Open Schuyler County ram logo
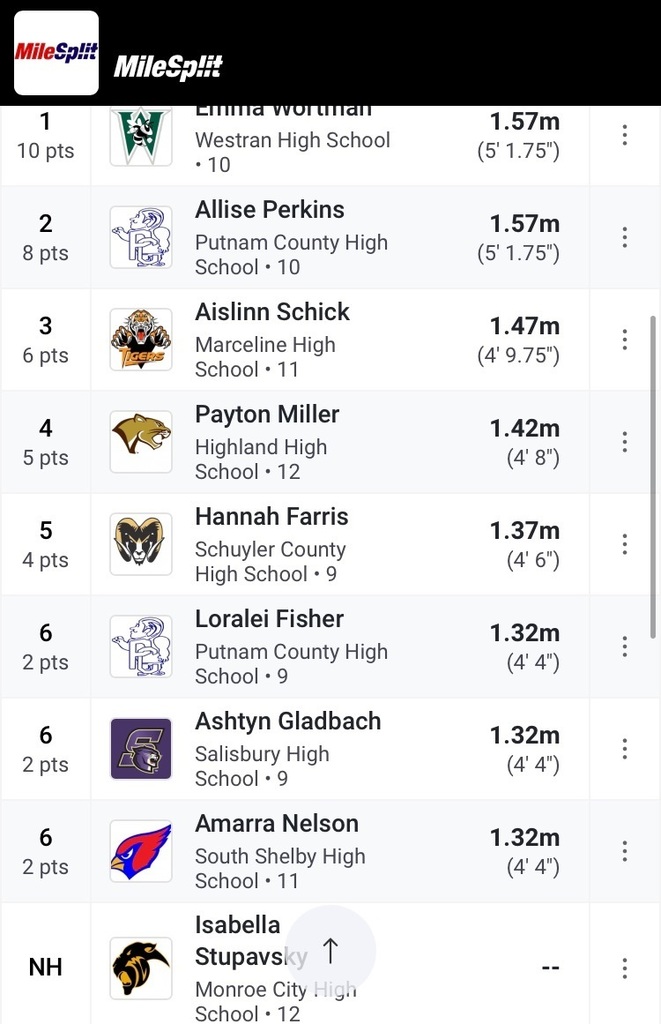This screenshot has width=661, height=1024. [x=141, y=544]
